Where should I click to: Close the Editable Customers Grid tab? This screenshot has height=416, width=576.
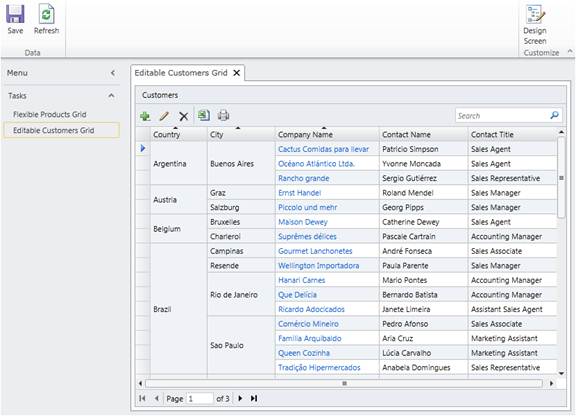[x=237, y=73]
